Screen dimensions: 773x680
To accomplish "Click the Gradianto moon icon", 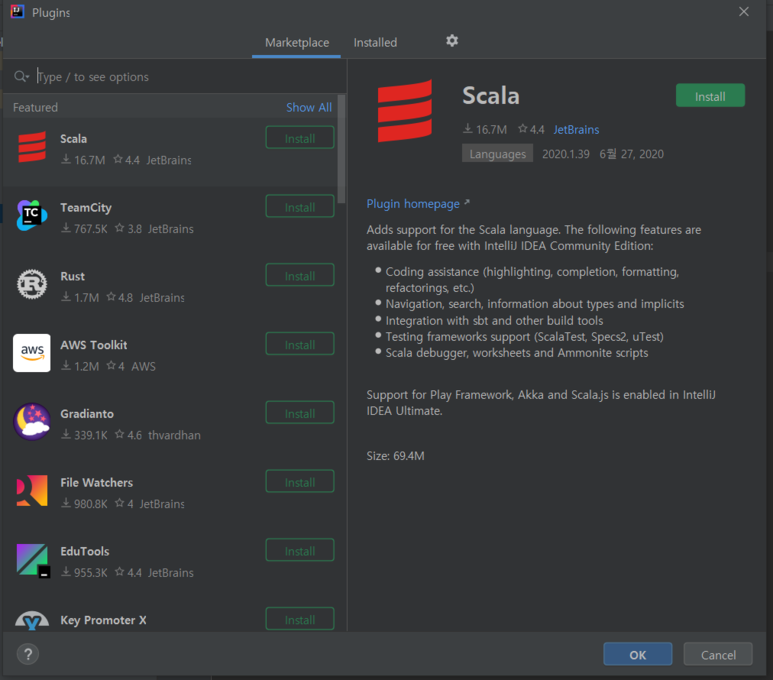I will tap(32, 422).
